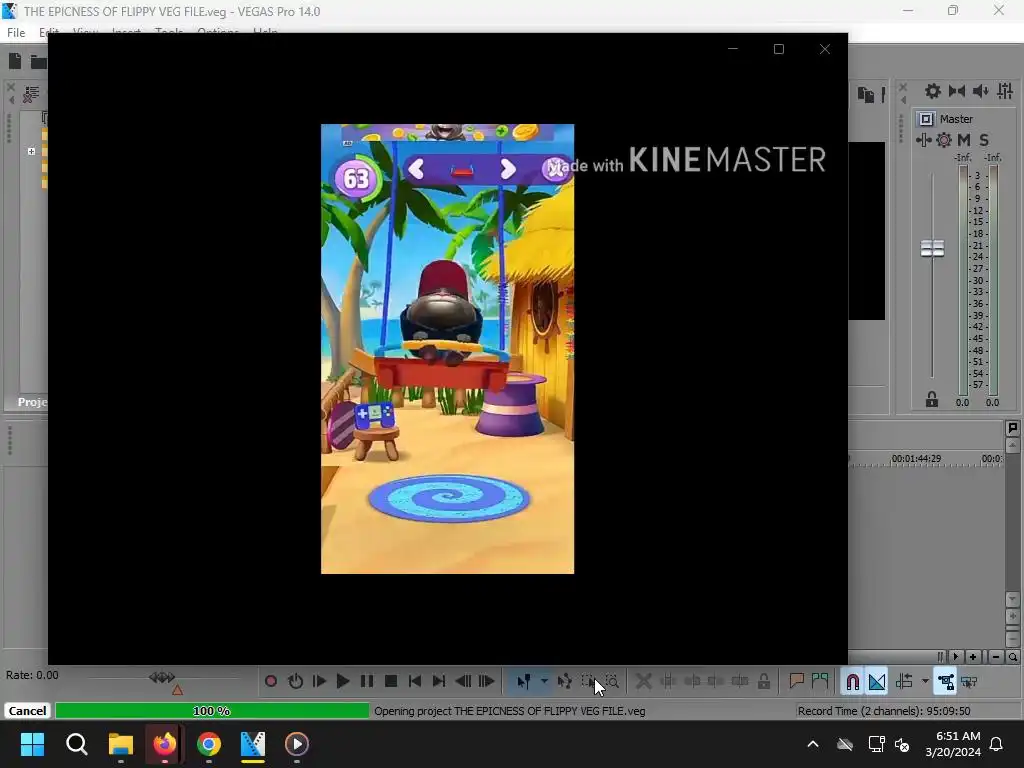Screen dimensions: 1024x768
Task: Zoom in timeline with plus button
Action: [x=973, y=657]
